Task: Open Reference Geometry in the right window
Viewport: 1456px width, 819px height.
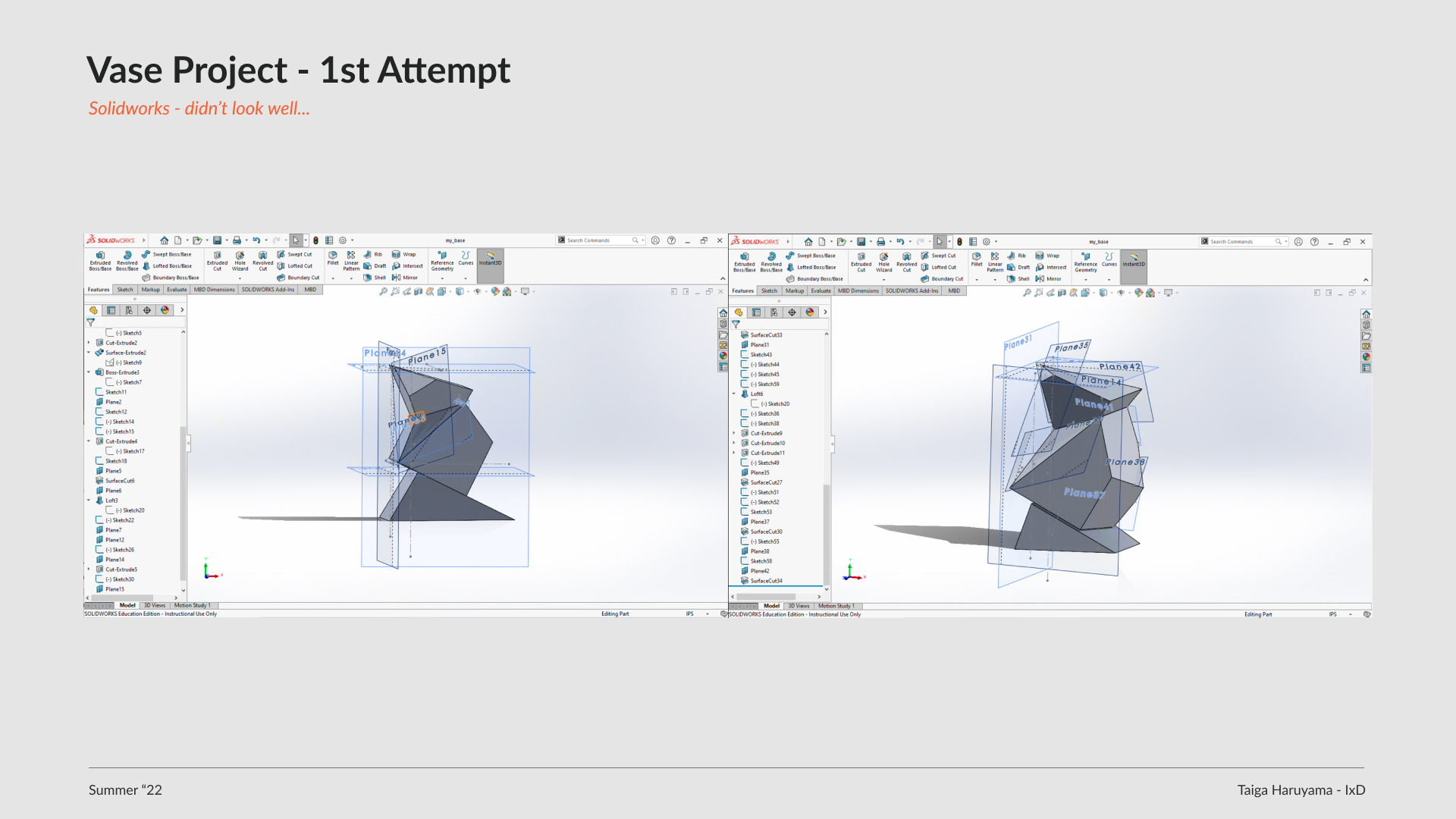Action: pyautogui.click(x=1086, y=262)
